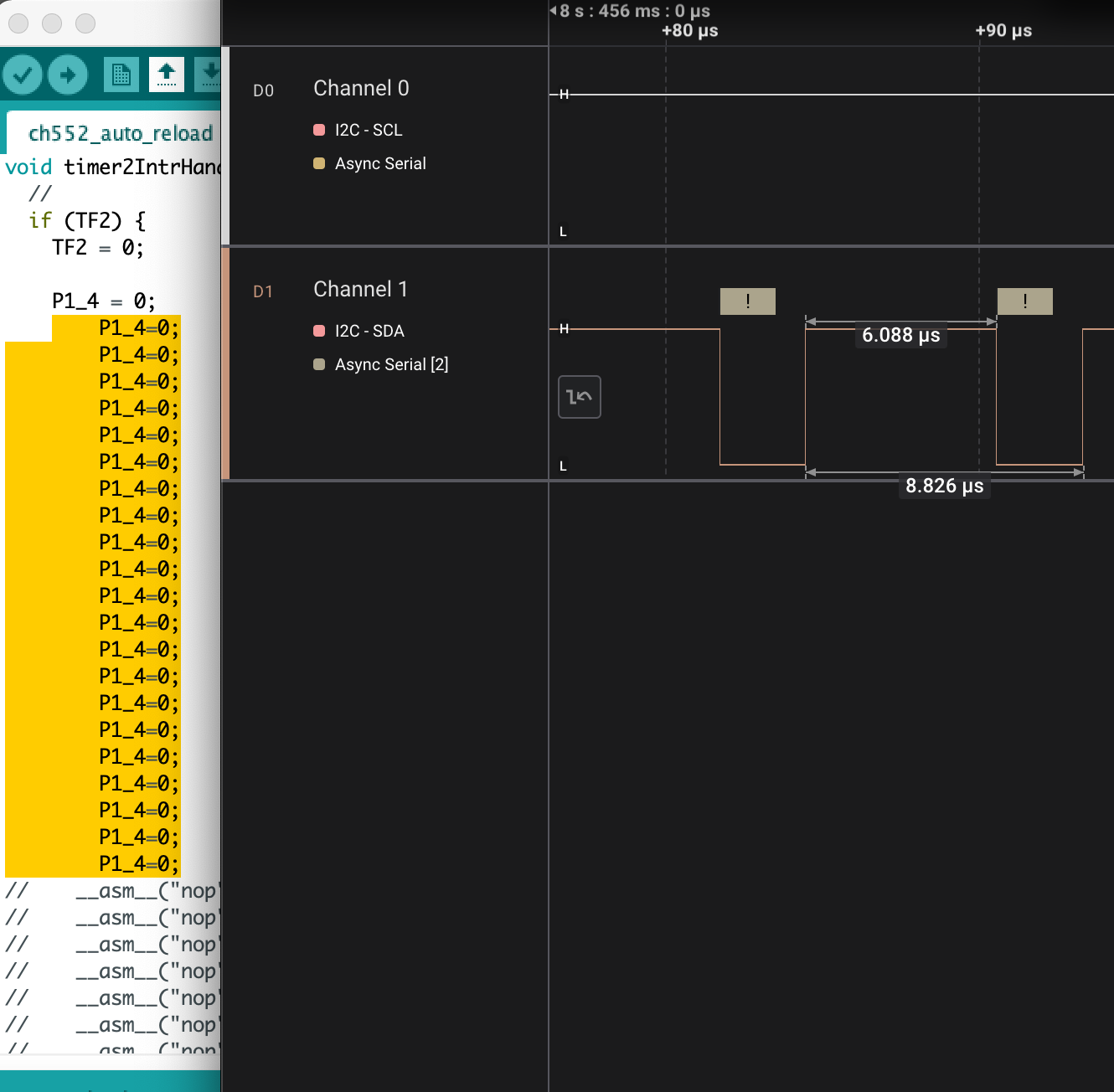Click the macOS zoom window button
The height and width of the screenshot is (1092, 1114).
click(x=85, y=23)
